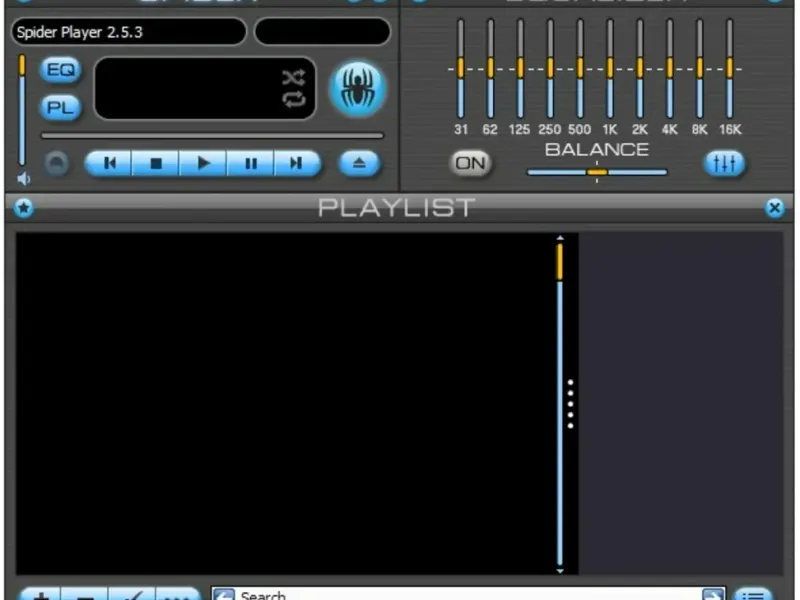Adjust the 250 Hz equalizer band
The image size is (800, 600).
coord(550,69)
